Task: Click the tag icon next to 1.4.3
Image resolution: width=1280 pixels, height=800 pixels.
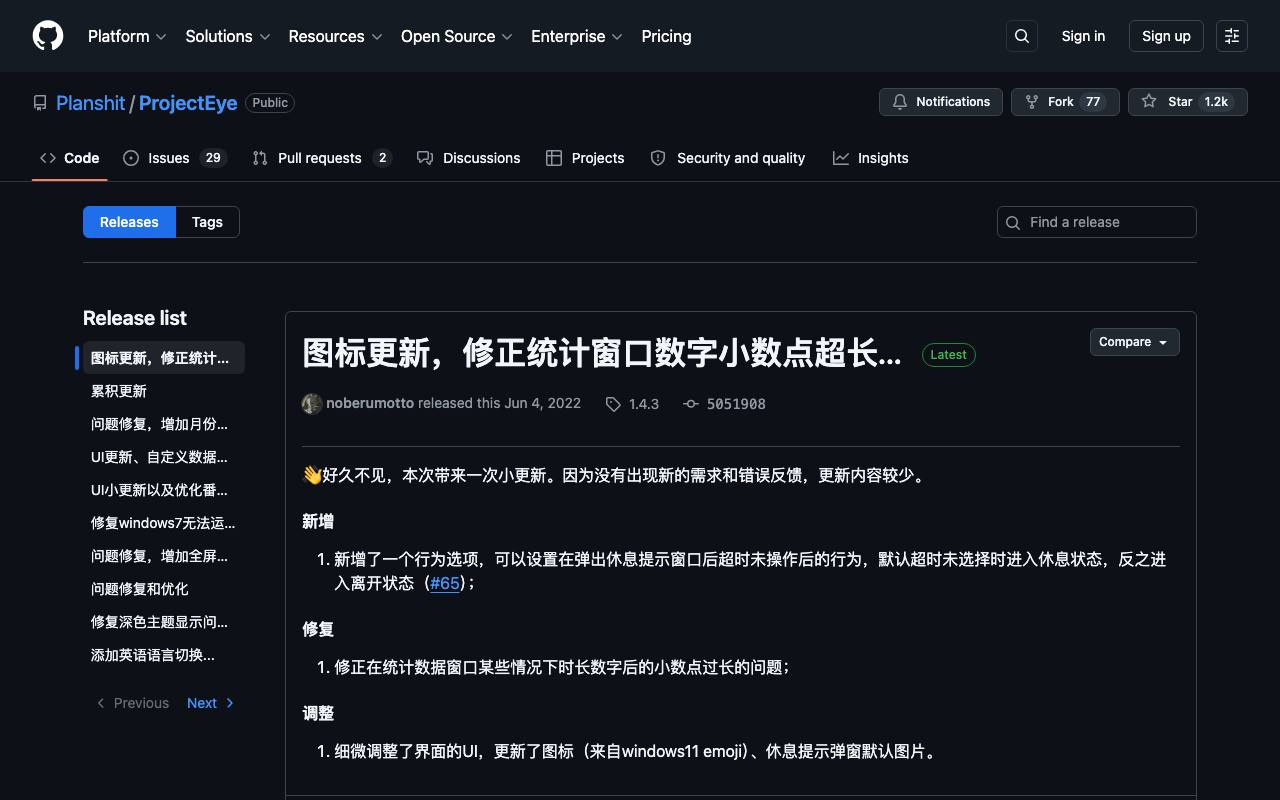Action: pyautogui.click(x=613, y=404)
